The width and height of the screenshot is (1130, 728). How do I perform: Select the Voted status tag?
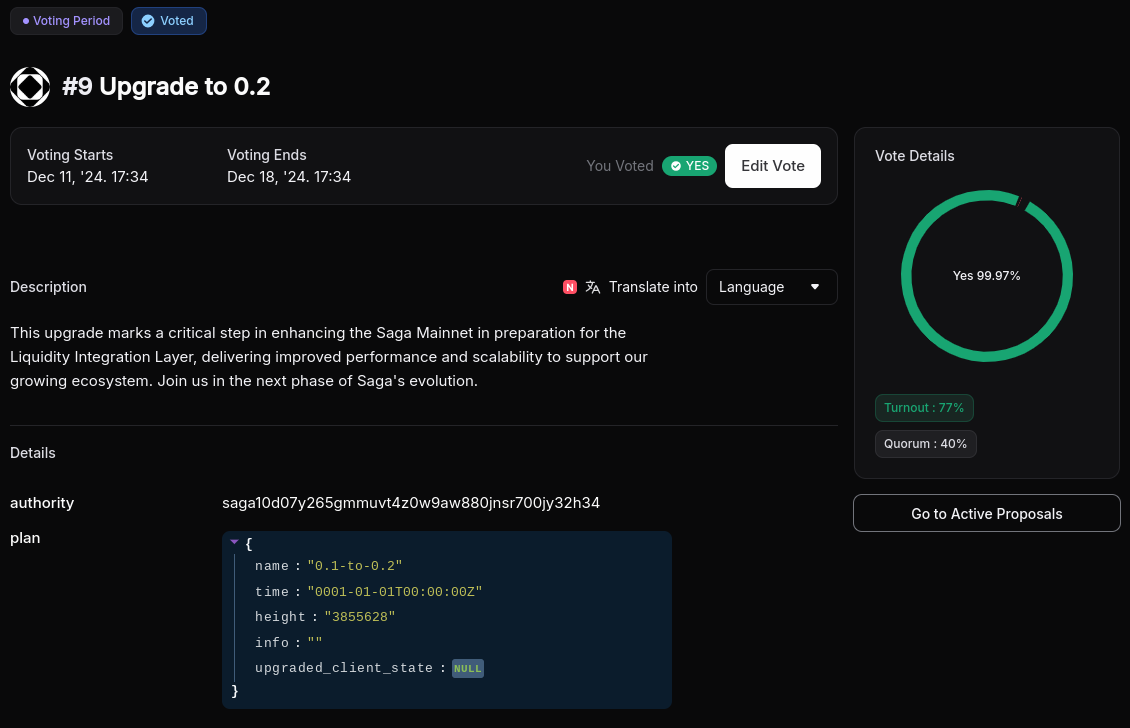[169, 21]
